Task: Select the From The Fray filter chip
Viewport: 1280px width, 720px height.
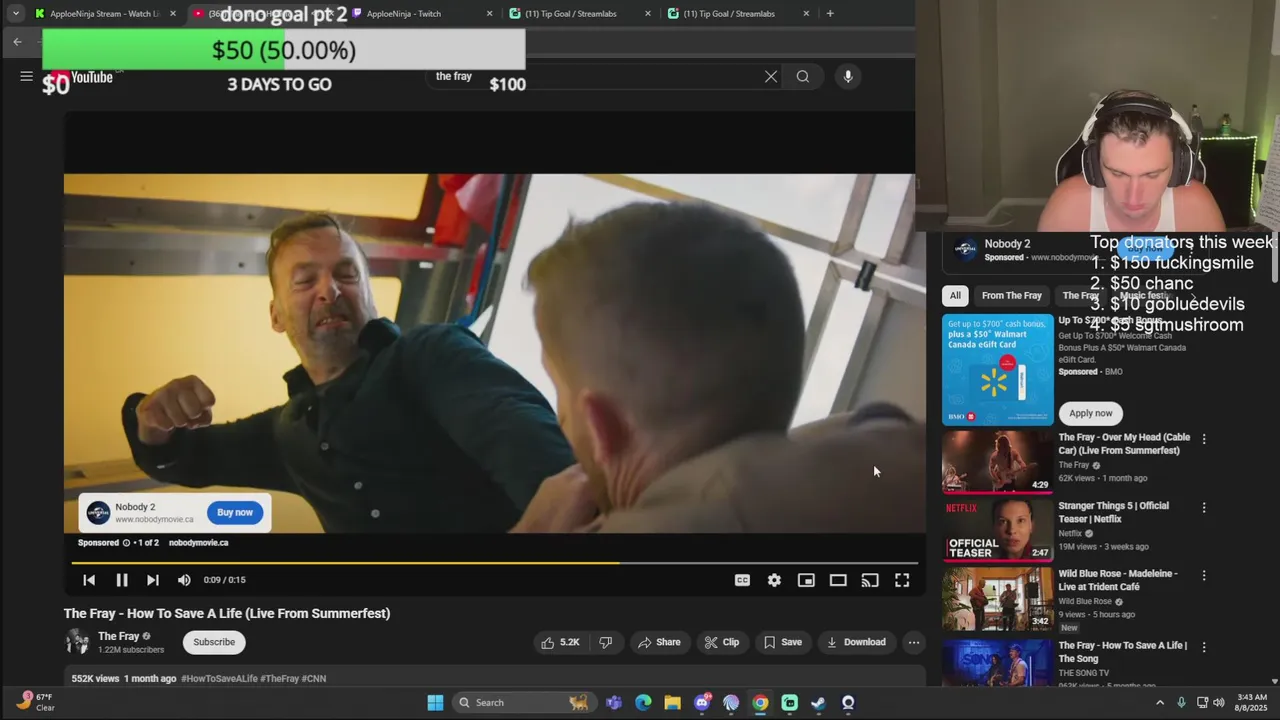Action: (x=1011, y=295)
